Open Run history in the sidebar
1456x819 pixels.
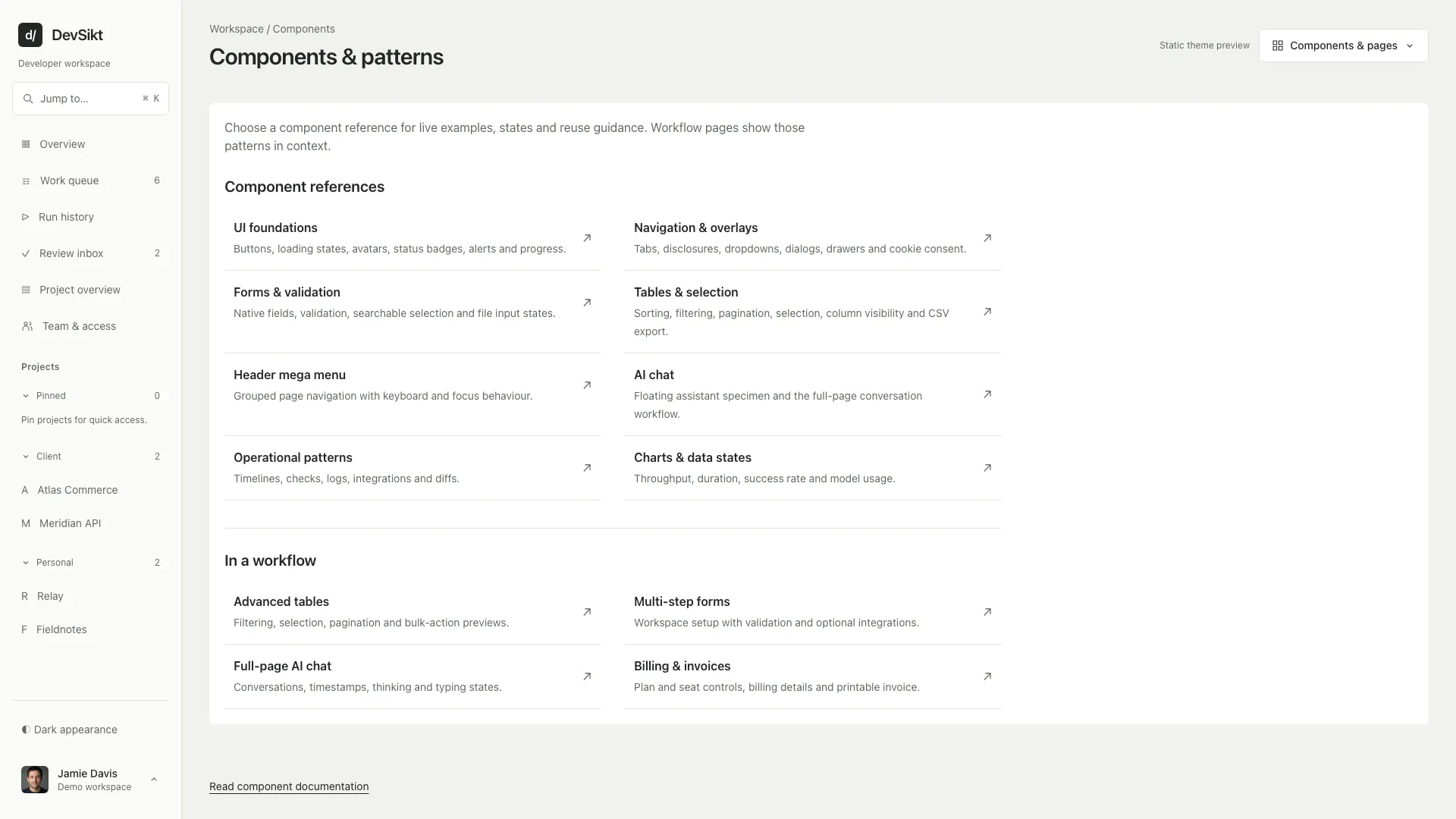90,217
